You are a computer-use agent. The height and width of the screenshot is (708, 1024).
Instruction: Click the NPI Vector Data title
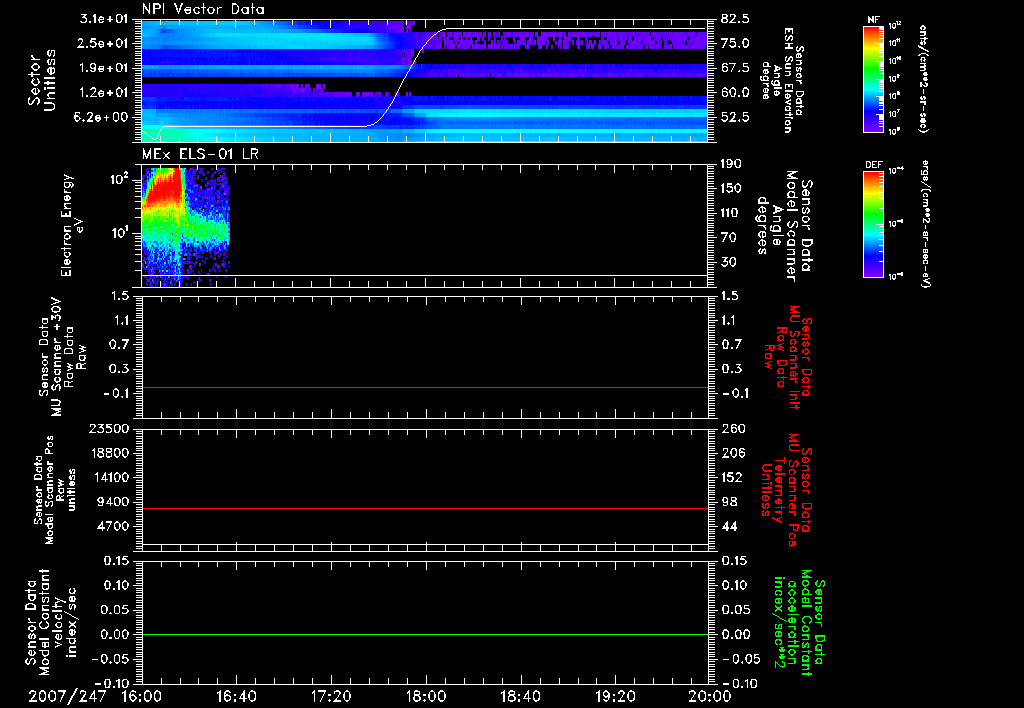click(203, 9)
